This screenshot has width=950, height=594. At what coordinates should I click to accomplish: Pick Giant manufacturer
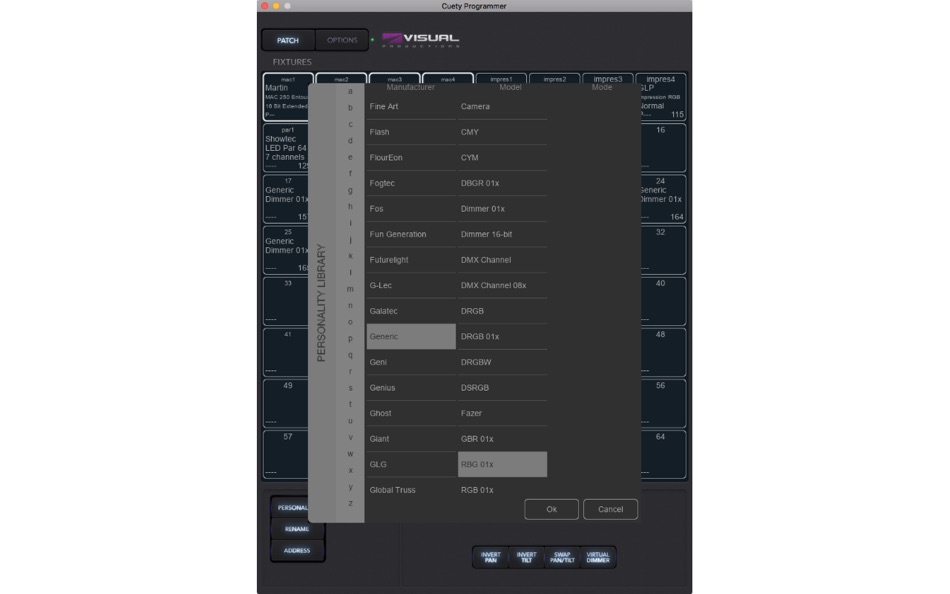pos(411,439)
